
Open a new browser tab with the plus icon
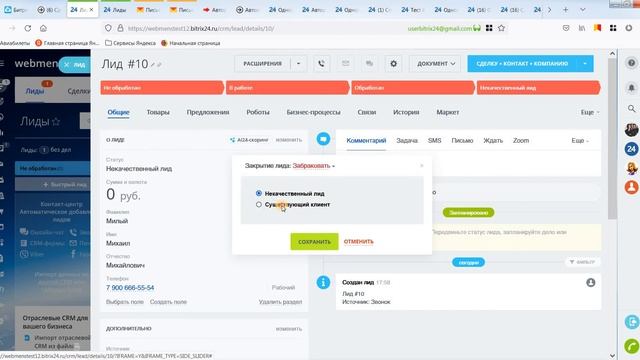click(565, 9)
